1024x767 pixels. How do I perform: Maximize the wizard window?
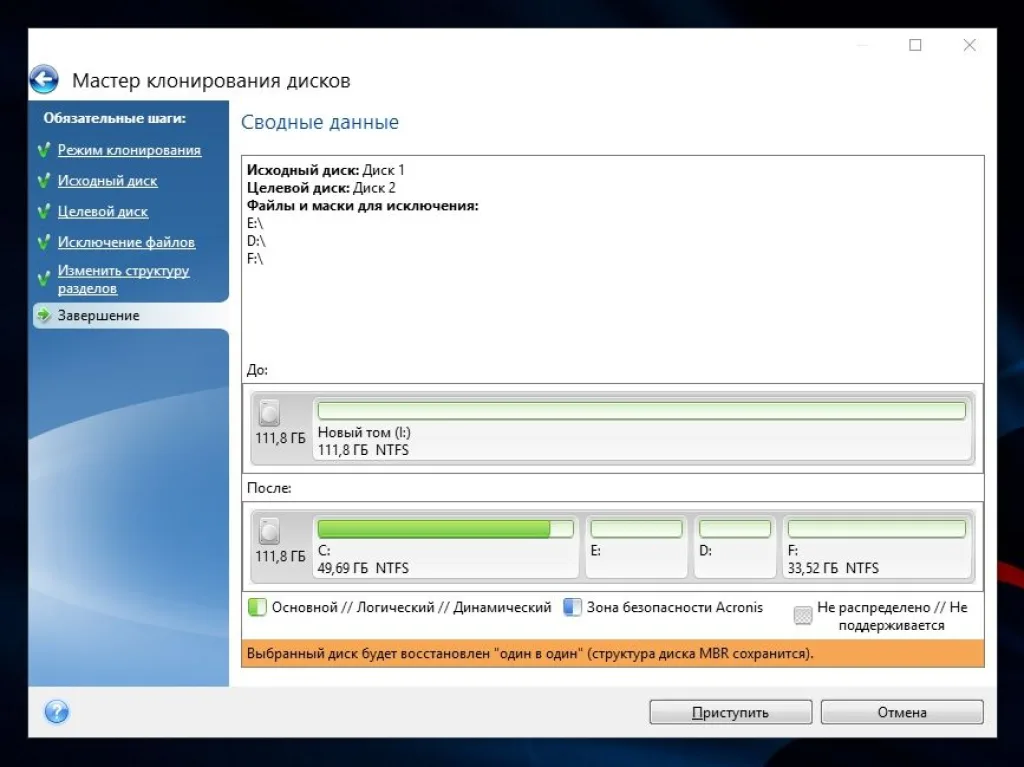pyautogui.click(x=916, y=44)
